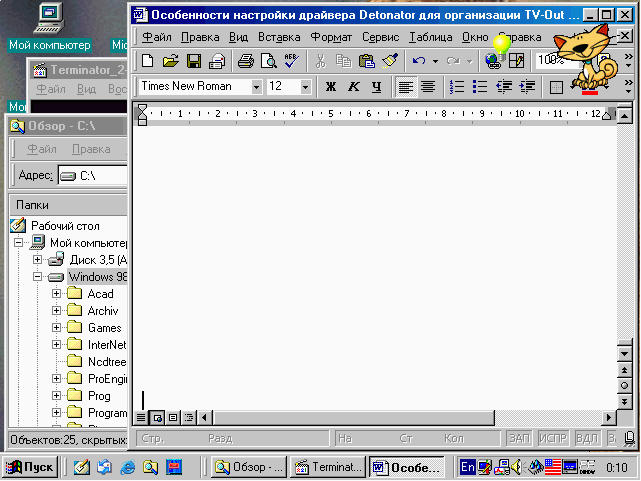Switch to outline view button

(x=189, y=417)
